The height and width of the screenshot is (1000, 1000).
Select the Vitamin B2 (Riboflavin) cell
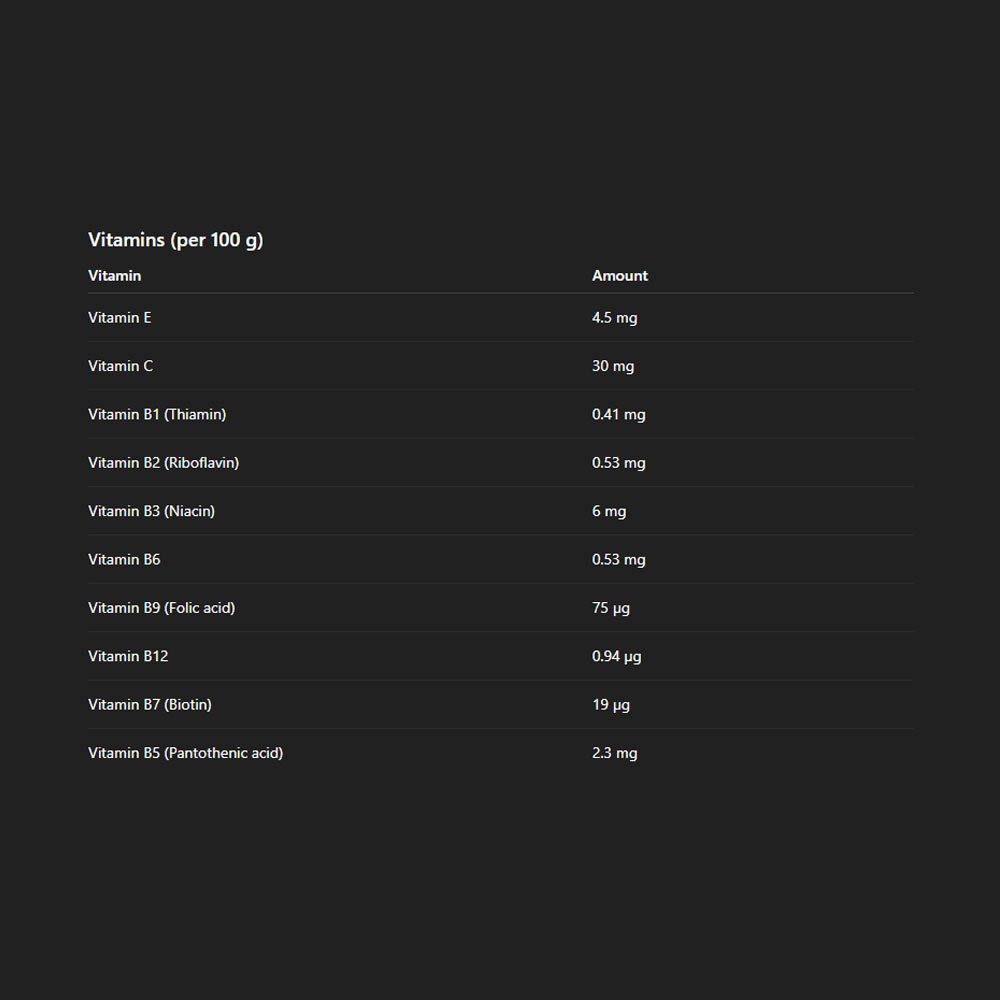(x=163, y=463)
